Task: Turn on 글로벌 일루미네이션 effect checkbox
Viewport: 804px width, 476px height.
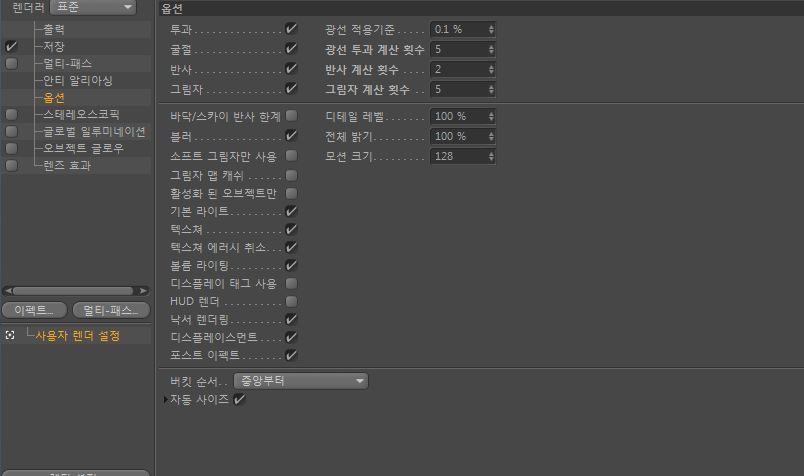Action: 11,131
